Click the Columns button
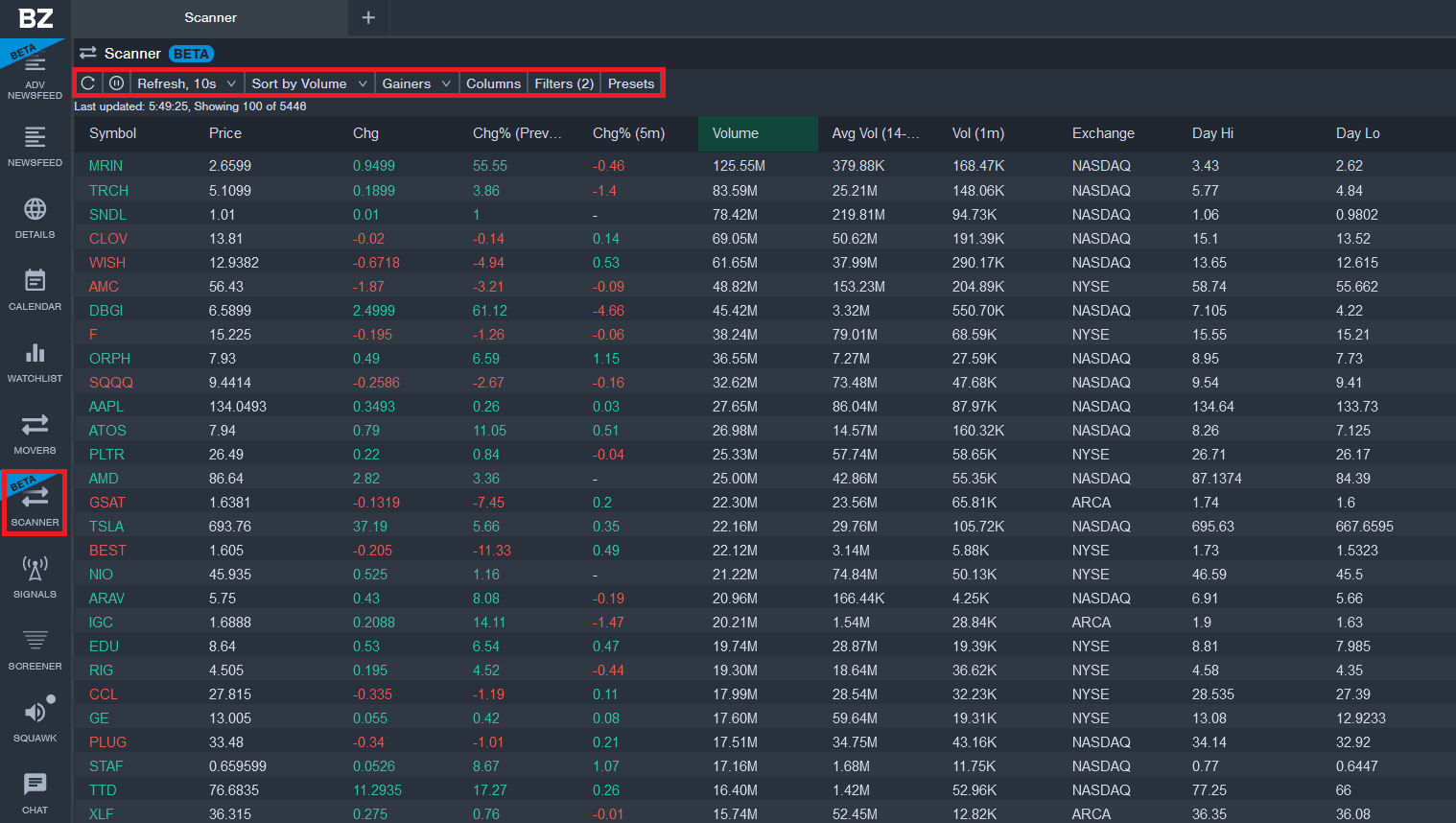 point(493,83)
